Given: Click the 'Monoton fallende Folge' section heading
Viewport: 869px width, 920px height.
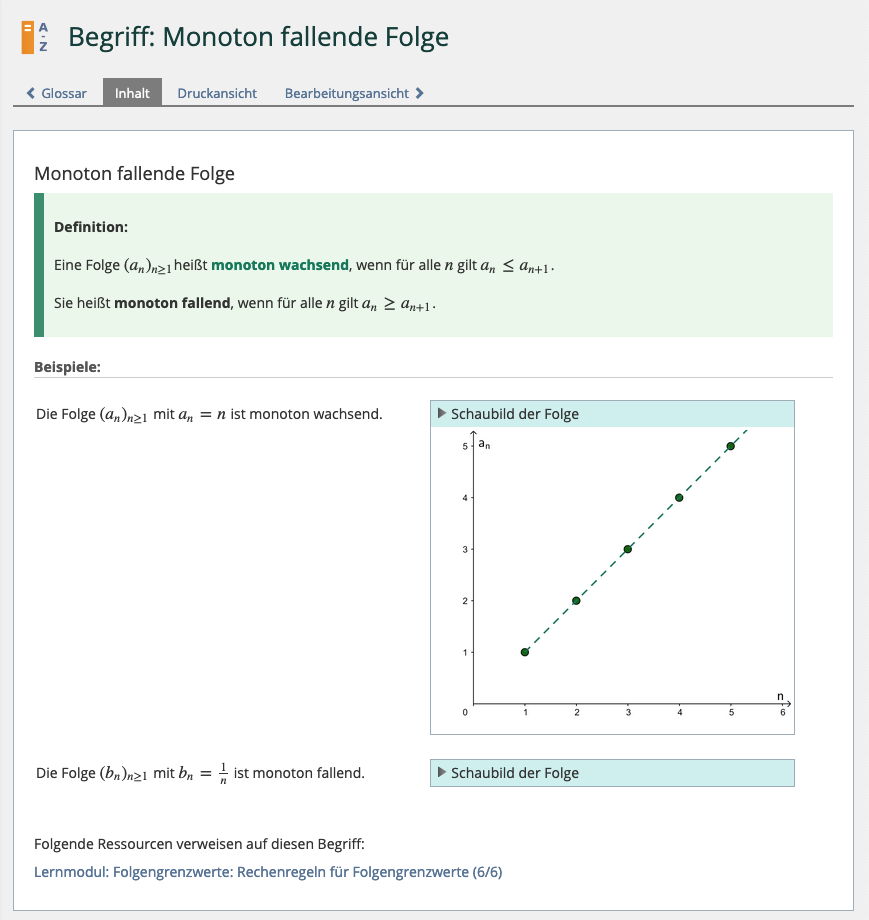Looking at the screenshot, I should click(134, 174).
